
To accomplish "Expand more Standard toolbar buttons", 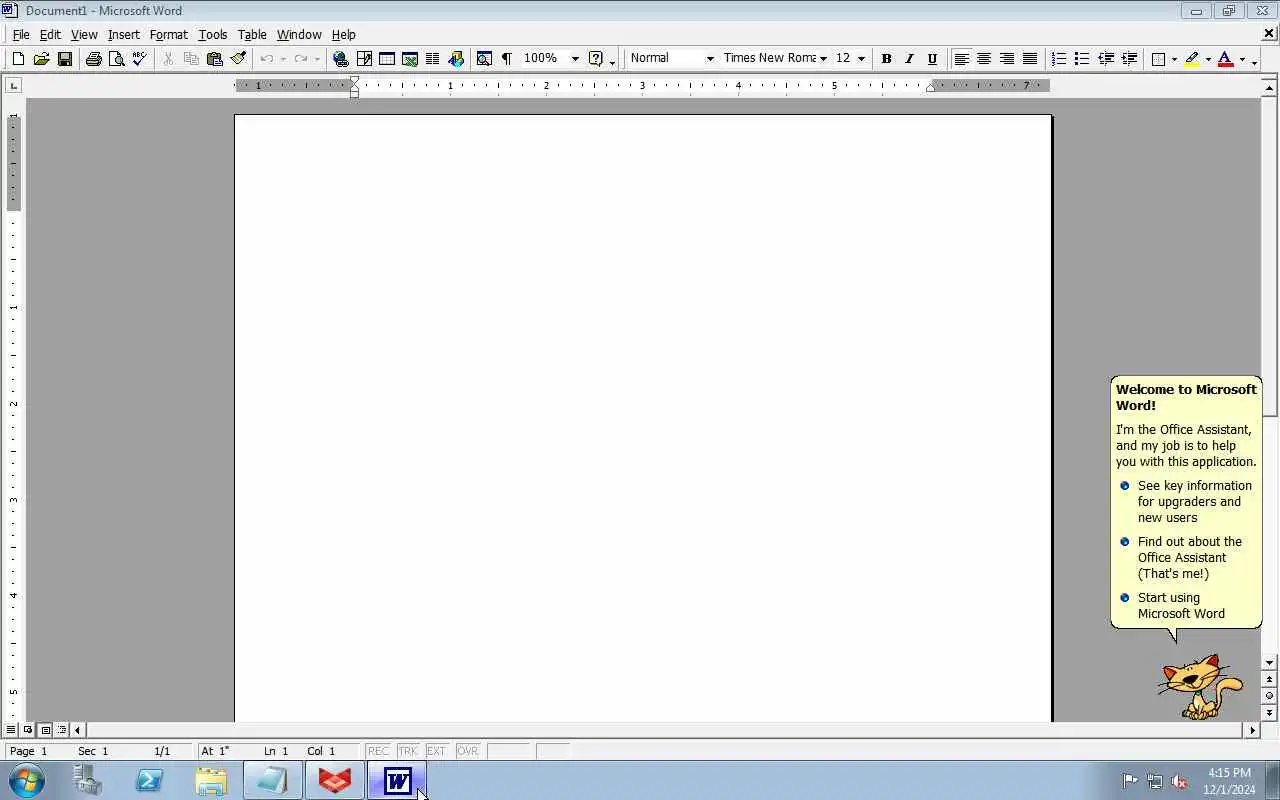I will tap(612, 60).
